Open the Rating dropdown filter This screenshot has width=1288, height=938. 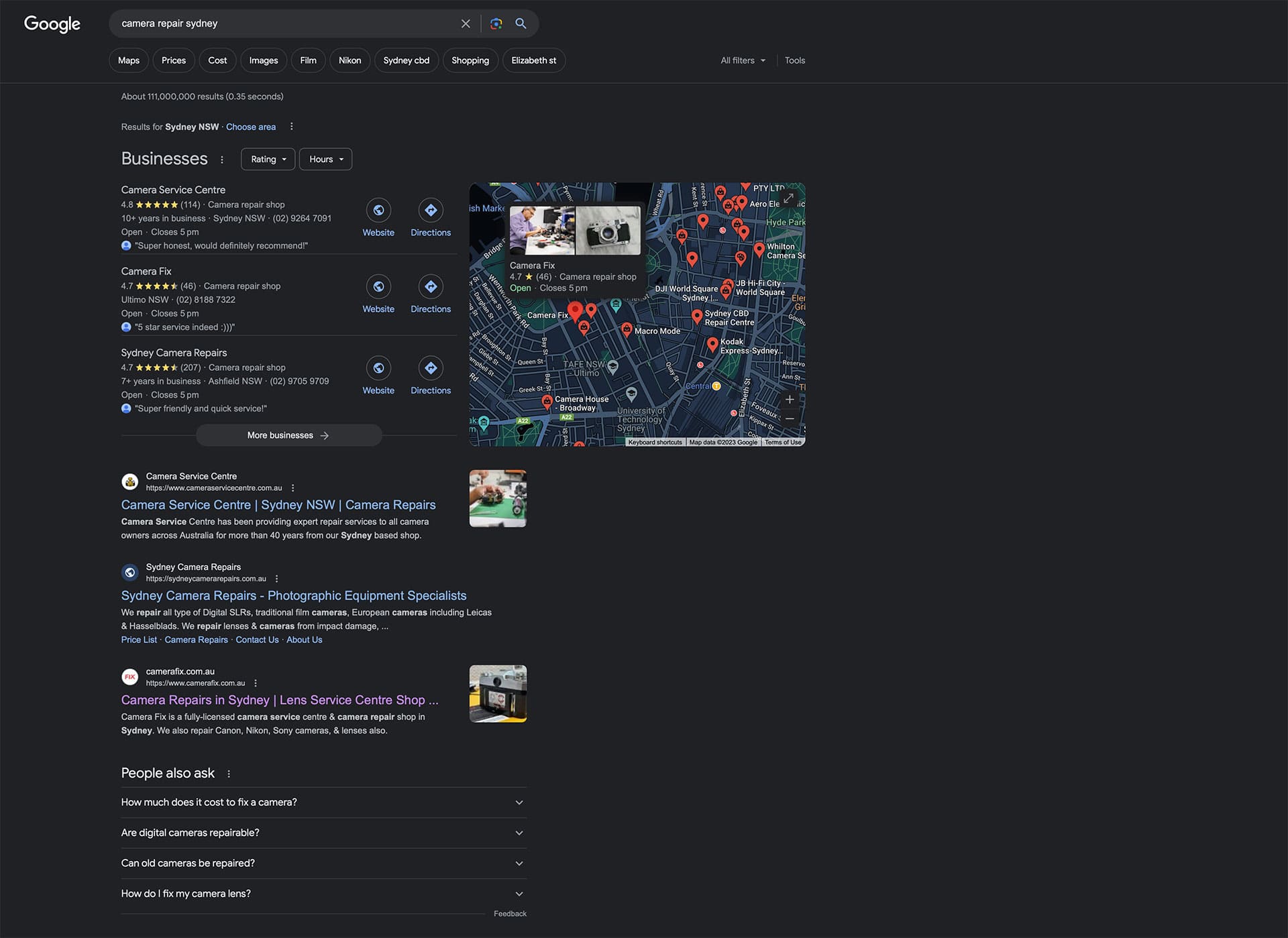[x=268, y=159]
